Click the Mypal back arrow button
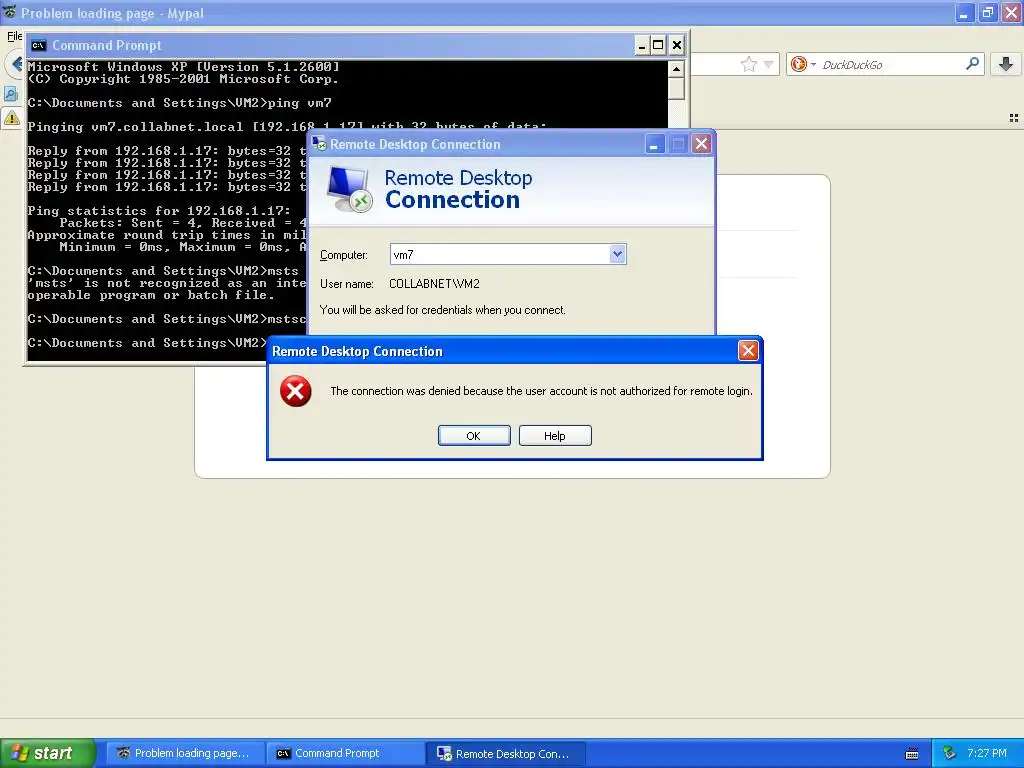1024x768 pixels. [x=14, y=64]
